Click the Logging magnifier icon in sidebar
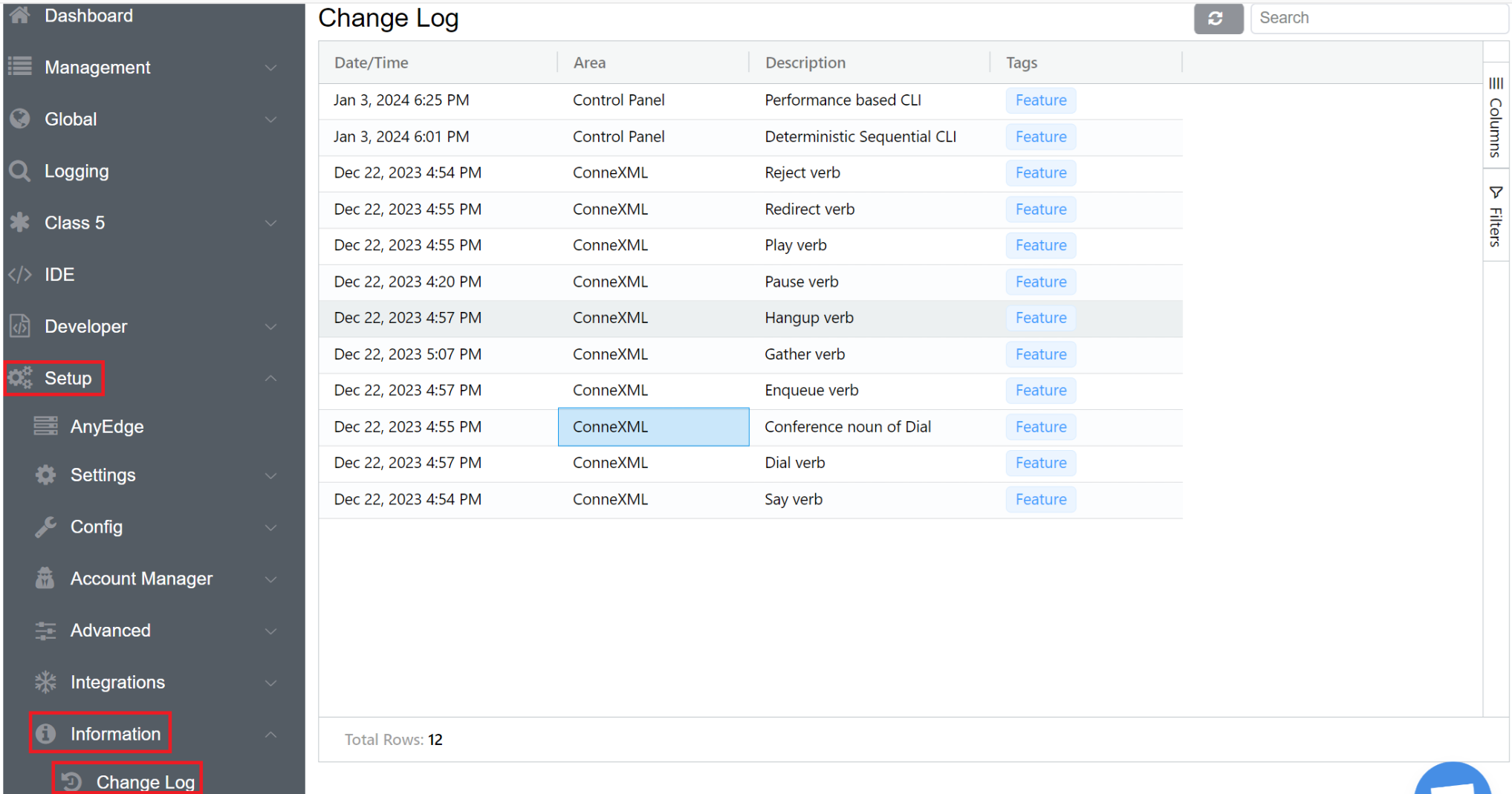 [x=20, y=172]
